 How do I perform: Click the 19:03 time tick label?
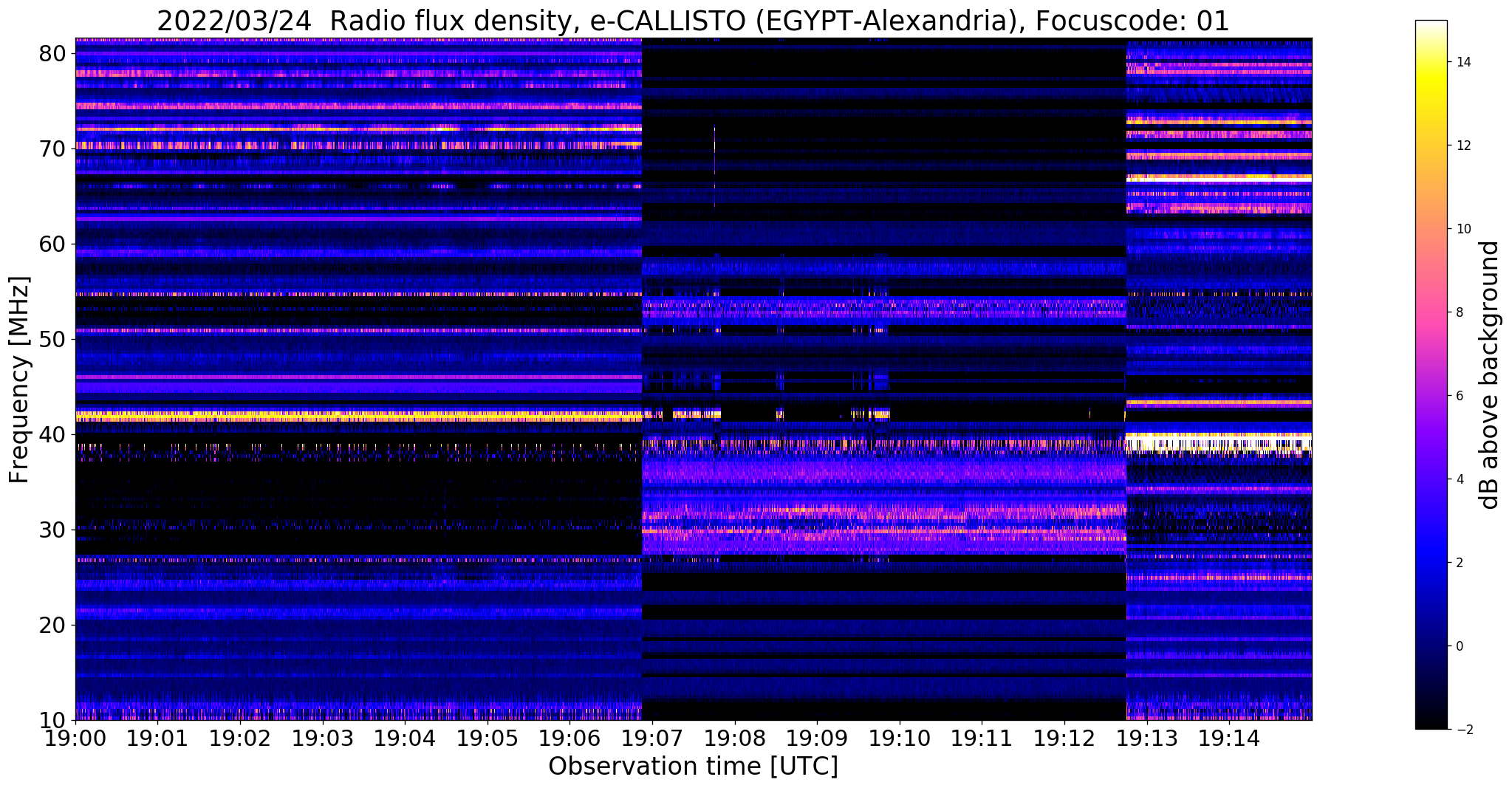point(323,737)
